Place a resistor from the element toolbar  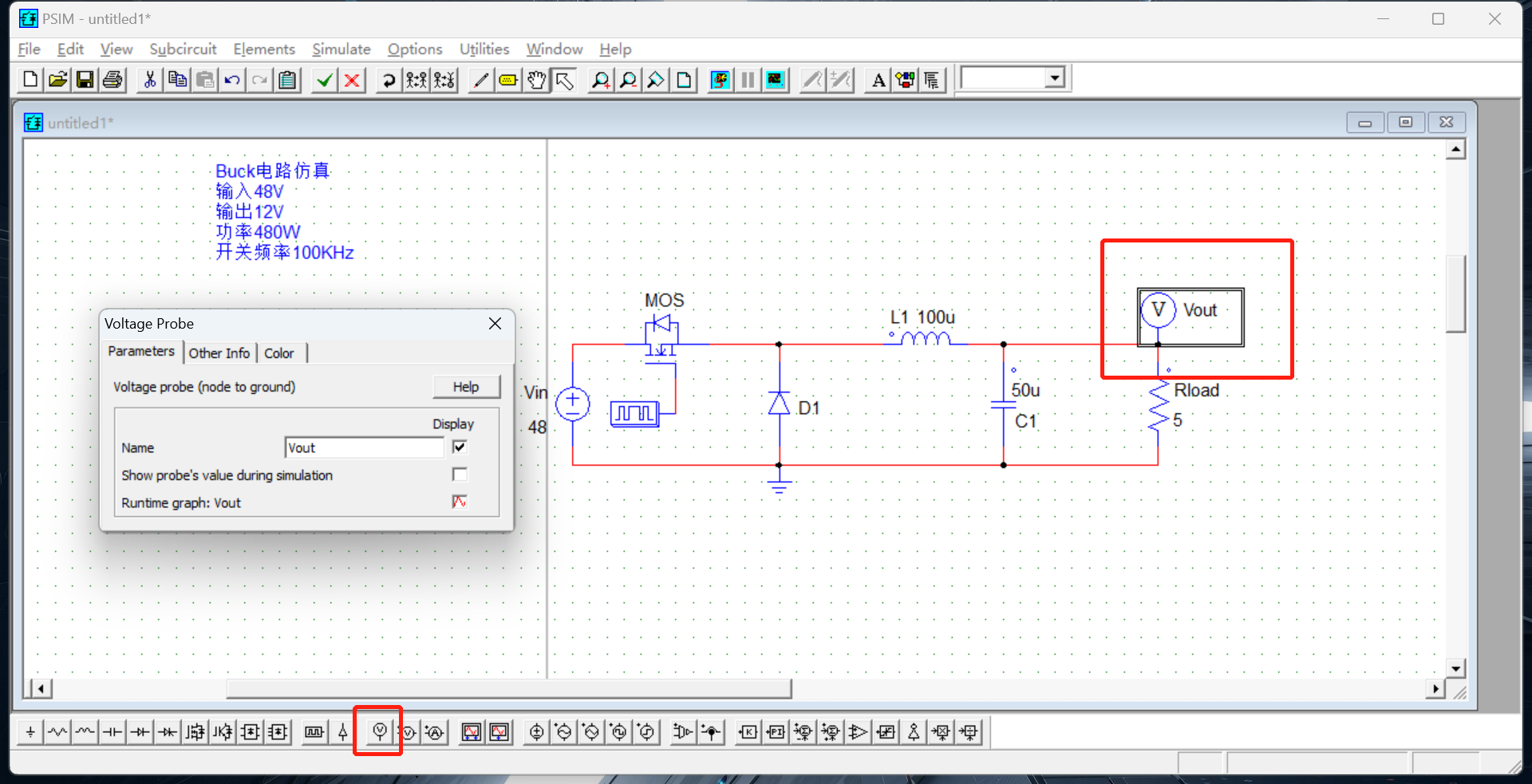57,731
